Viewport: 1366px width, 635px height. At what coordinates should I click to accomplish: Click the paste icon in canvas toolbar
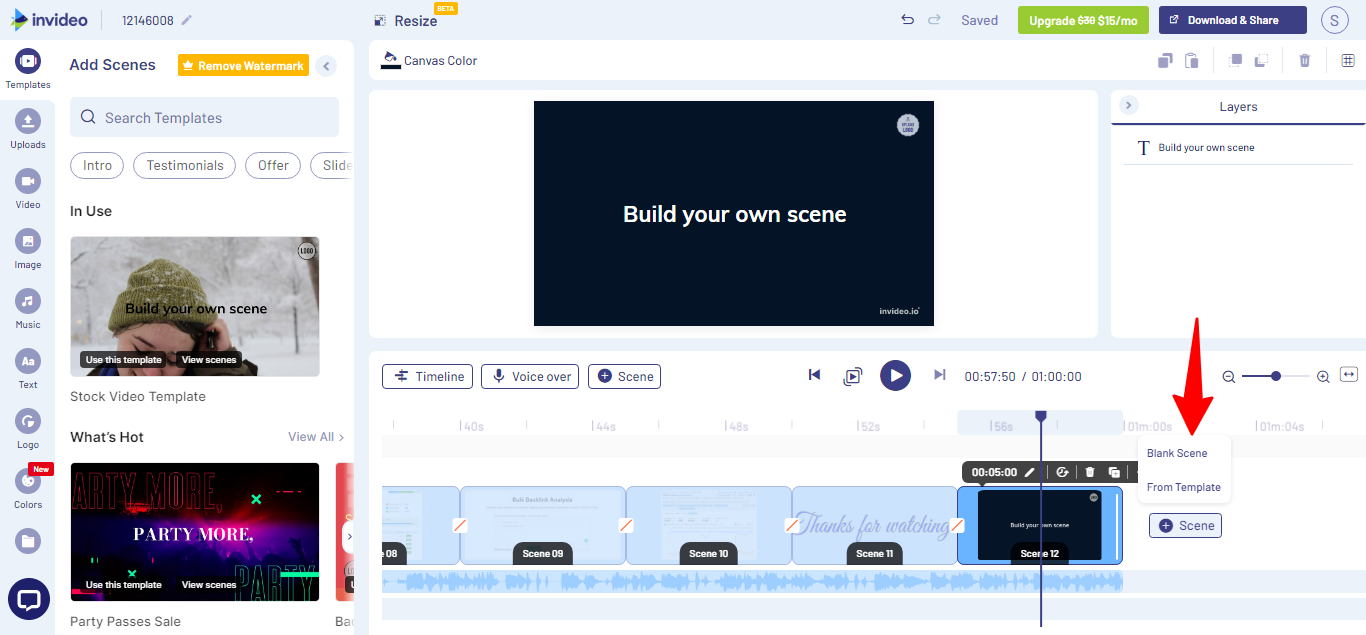1191,60
